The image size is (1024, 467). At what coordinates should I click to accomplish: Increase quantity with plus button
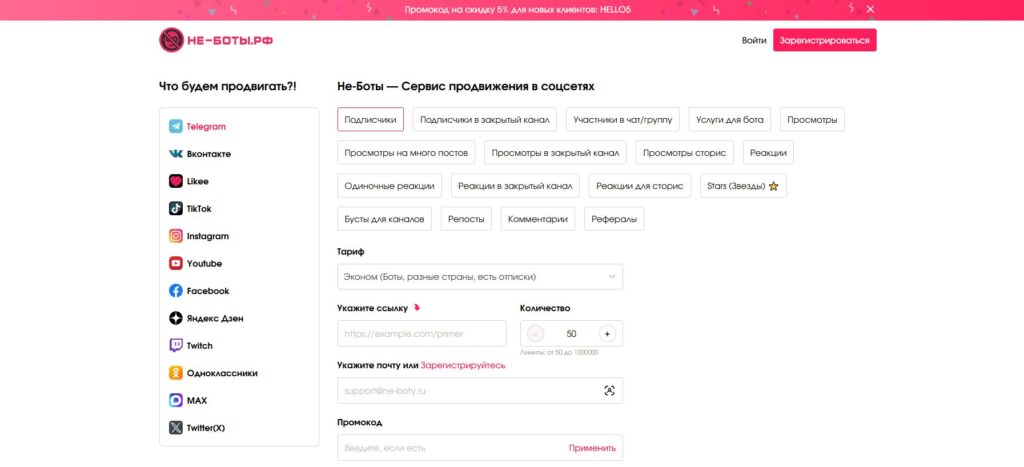click(x=607, y=334)
